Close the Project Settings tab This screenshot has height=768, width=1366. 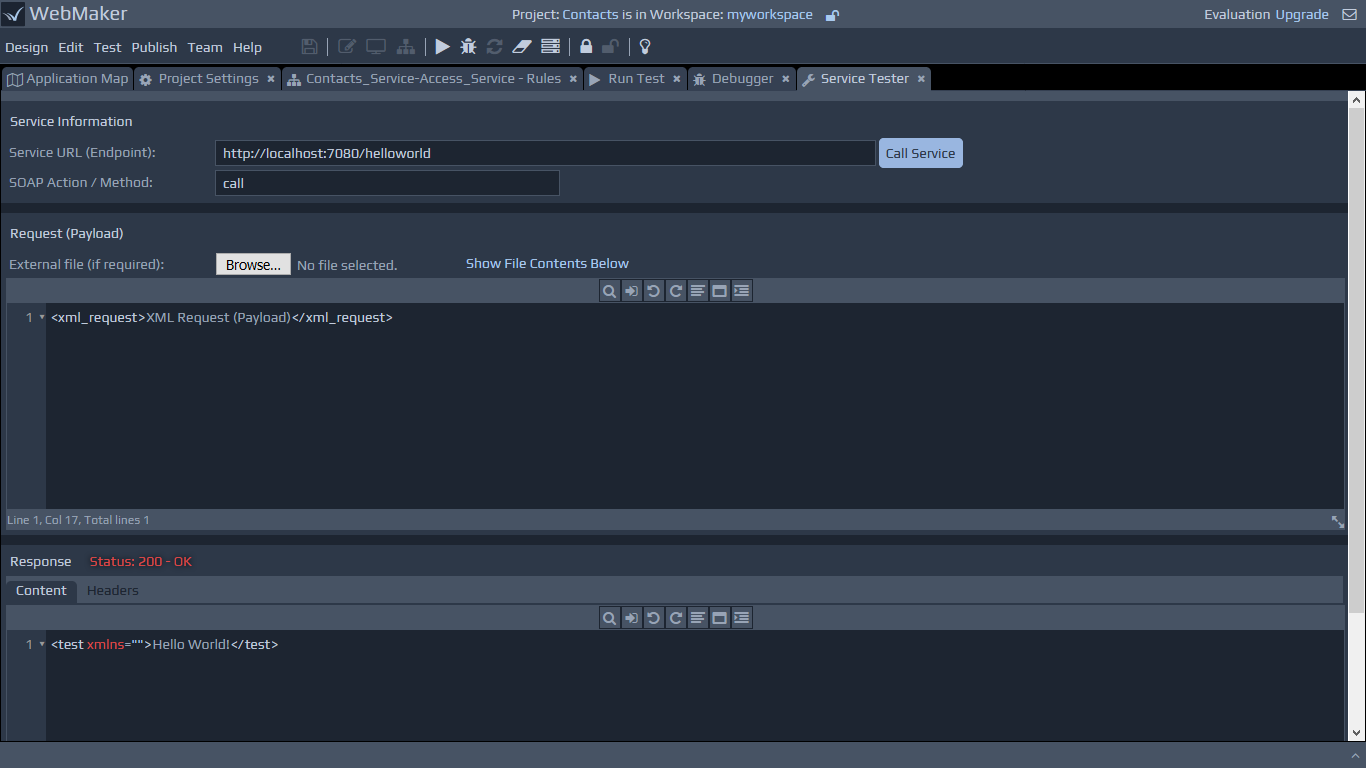tap(271, 79)
